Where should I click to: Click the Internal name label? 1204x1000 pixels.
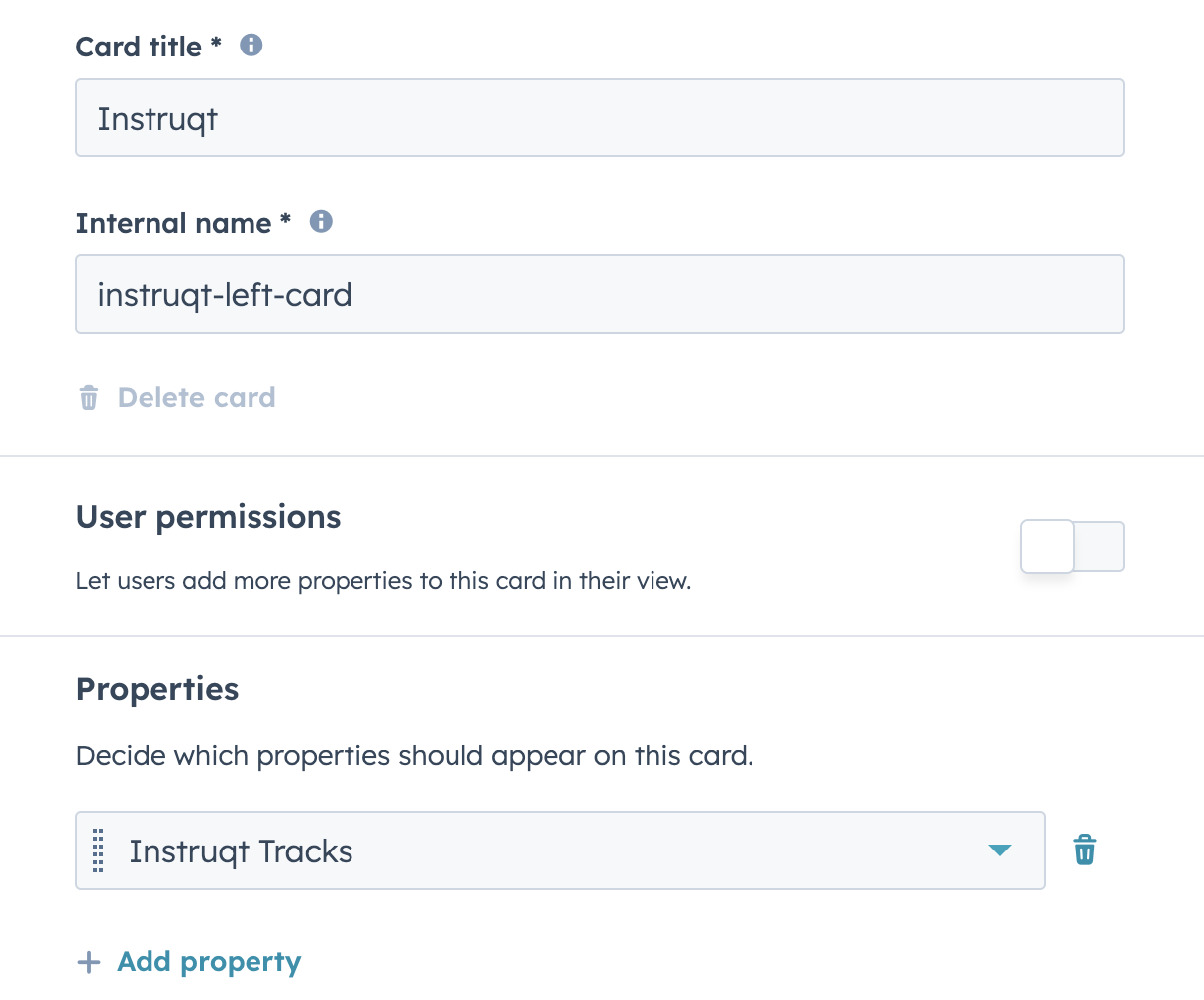tap(173, 223)
